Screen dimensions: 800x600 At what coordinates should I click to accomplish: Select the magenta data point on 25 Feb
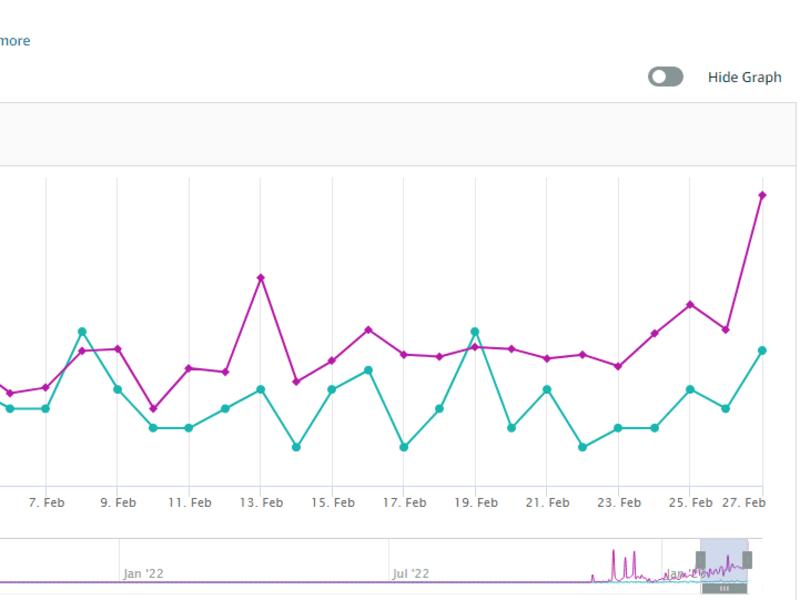[x=690, y=305]
